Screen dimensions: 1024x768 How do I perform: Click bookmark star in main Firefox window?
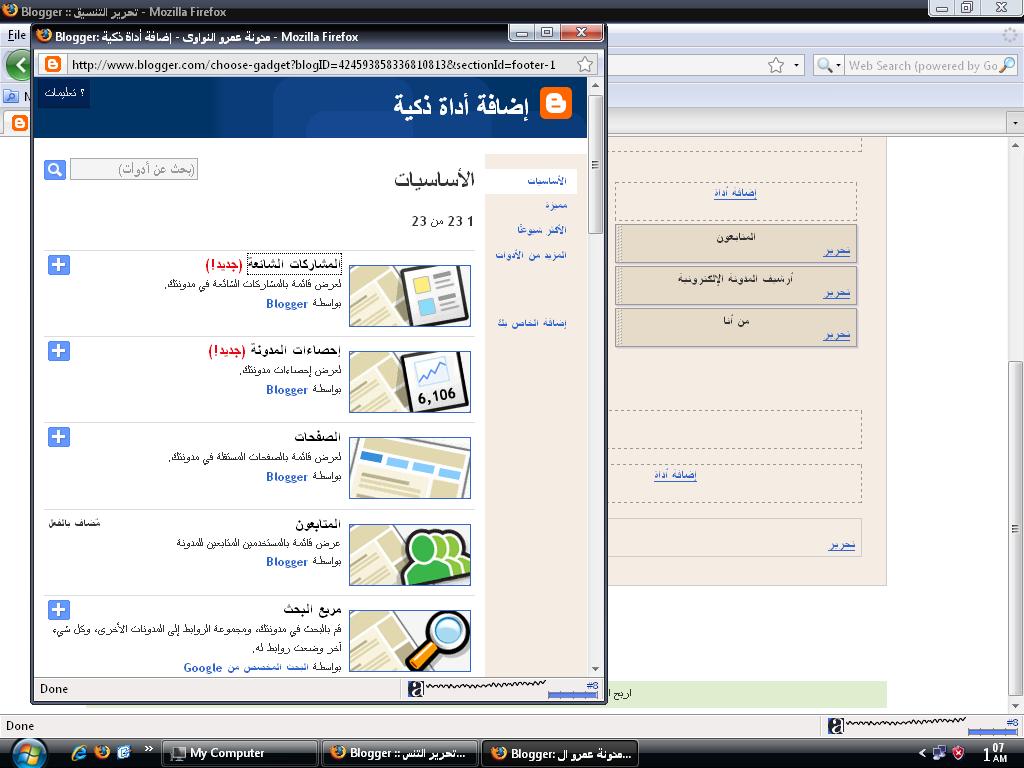pos(776,65)
